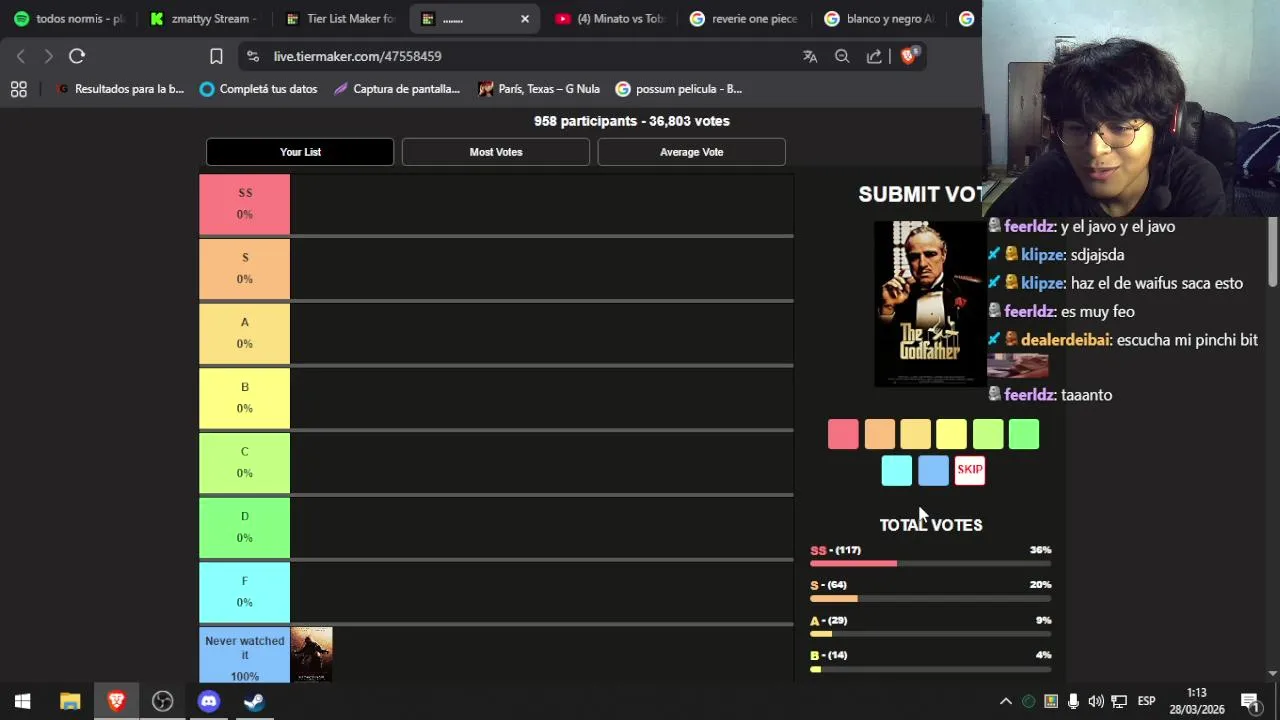1280x720 pixels.
Task: Vote 'Never watched it' with blue swatch
Action: (933, 470)
